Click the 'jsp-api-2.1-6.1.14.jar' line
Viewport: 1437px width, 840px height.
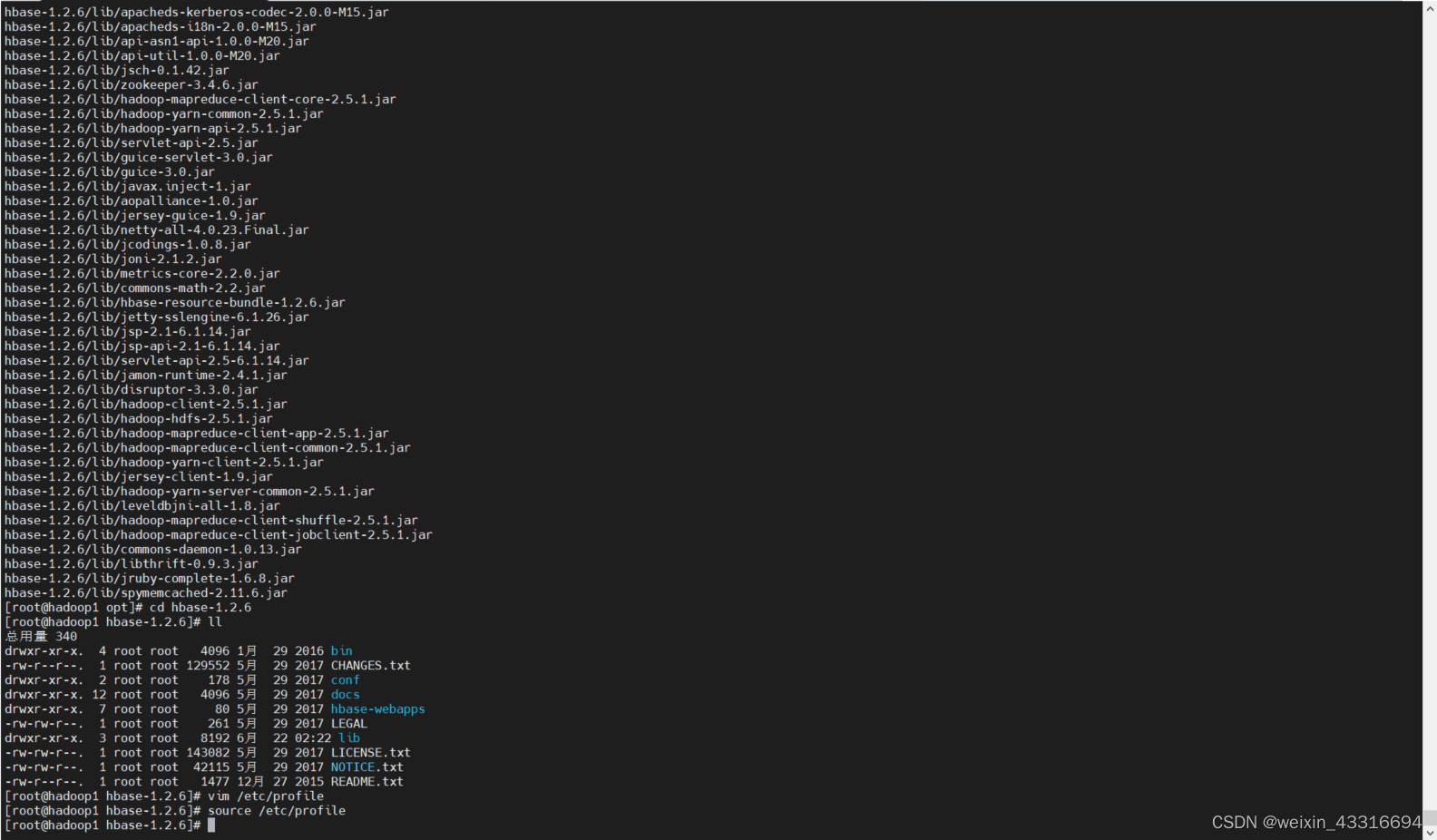tap(142, 347)
